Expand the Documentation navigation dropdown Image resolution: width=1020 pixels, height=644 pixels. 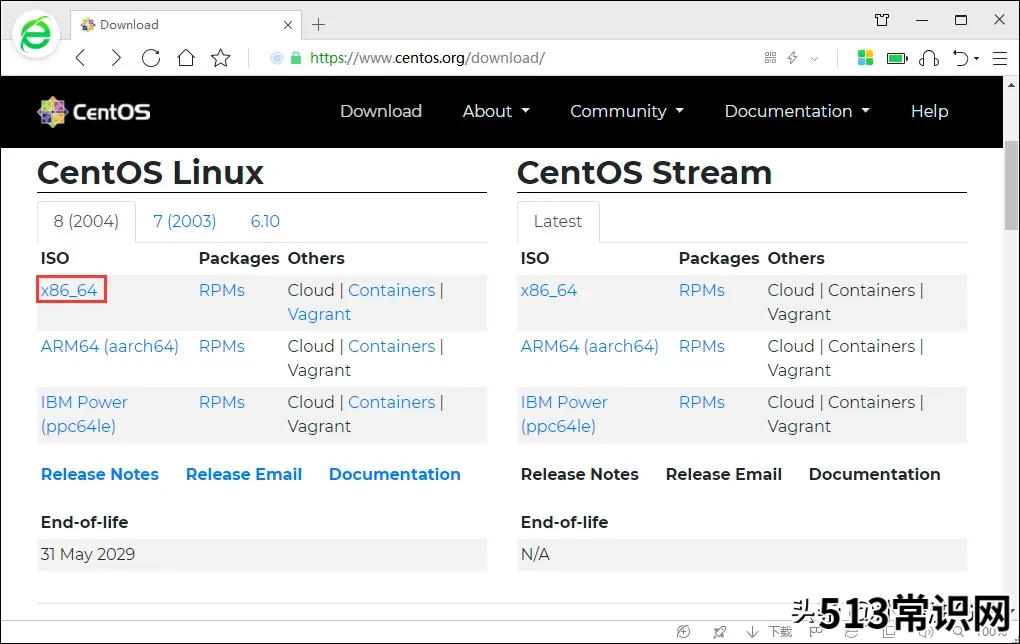click(797, 111)
